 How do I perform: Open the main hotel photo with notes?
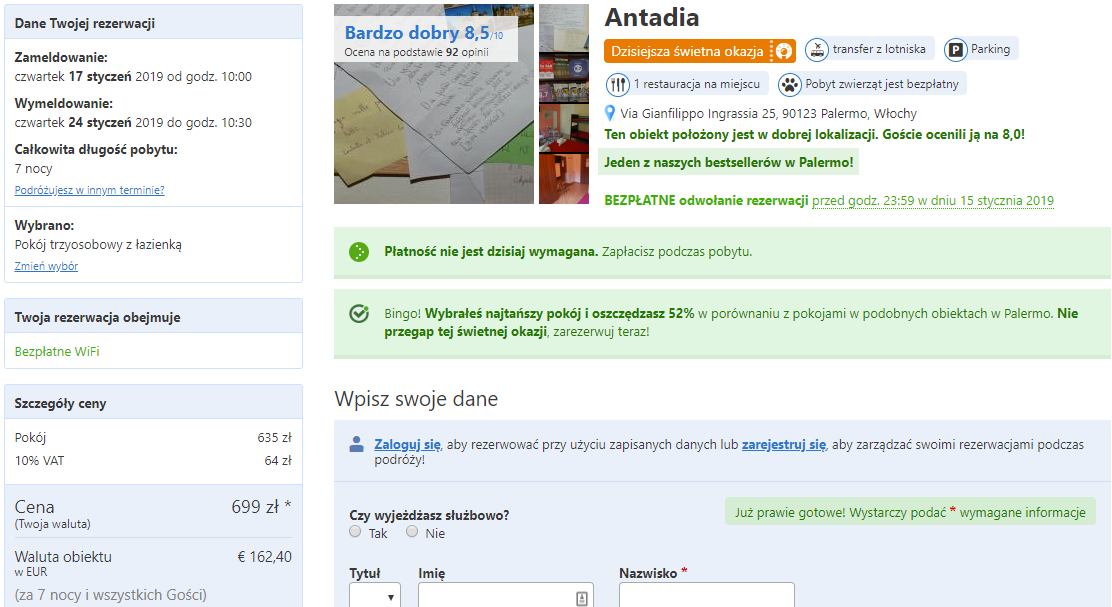coord(433,104)
